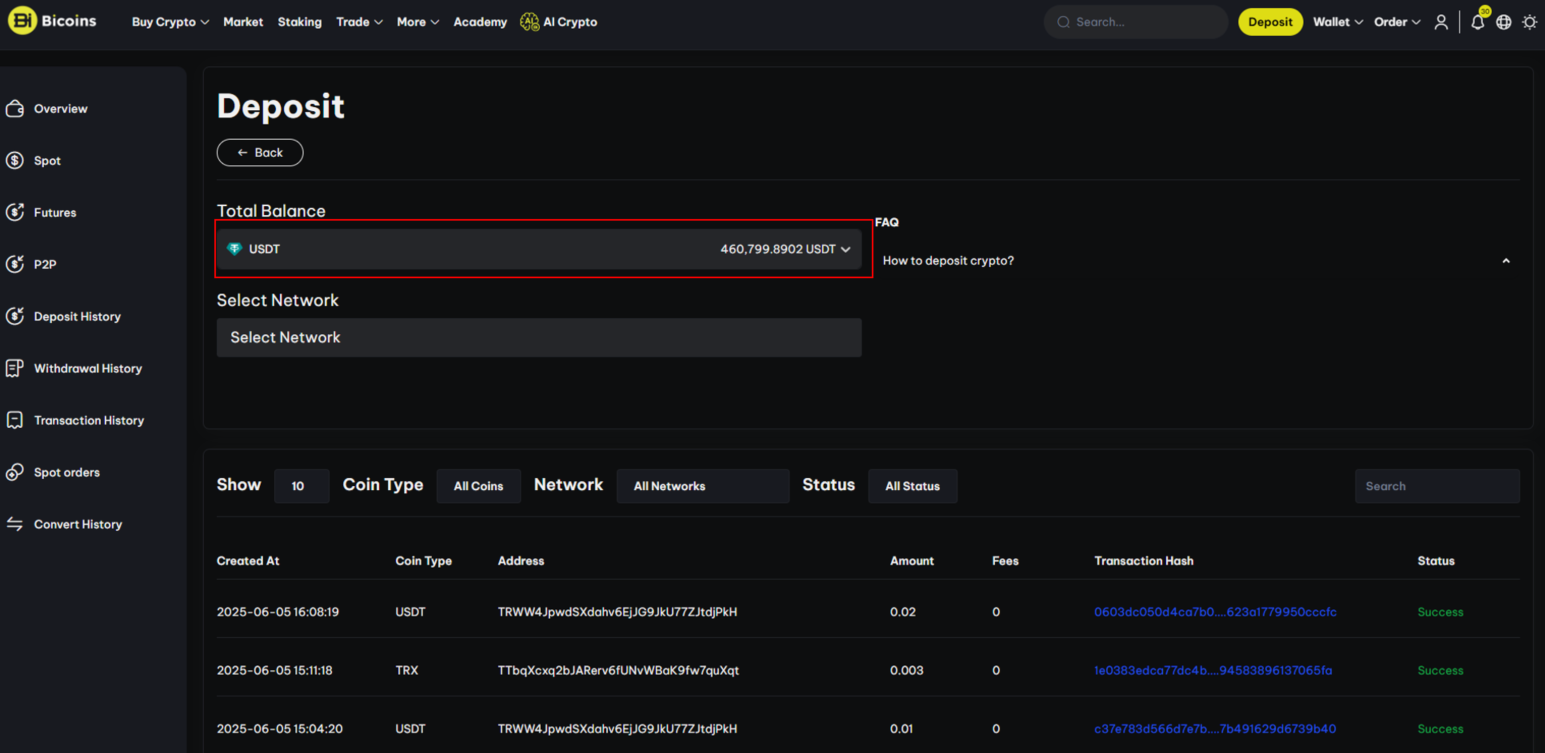Click the deposit table Search field
The height and width of the screenshot is (753, 1545).
pos(1437,486)
